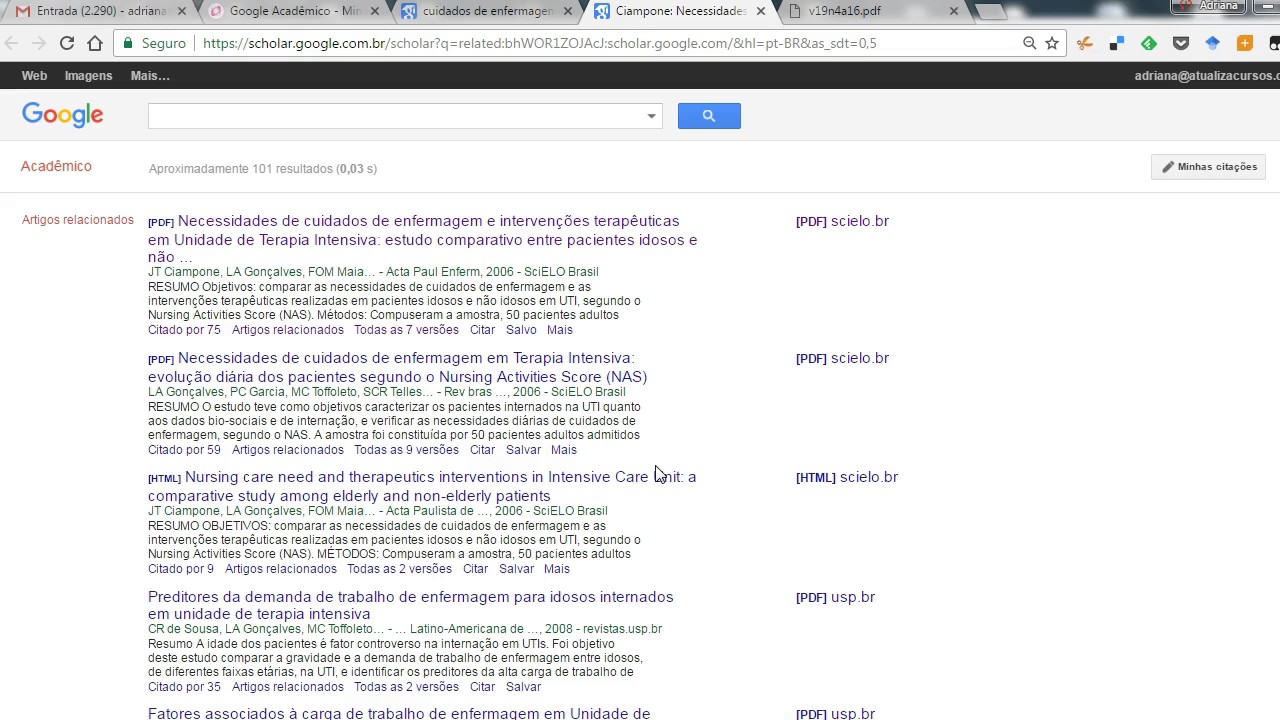Click Citado por 59
The height and width of the screenshot is (720, 1280).
[184, 450]
